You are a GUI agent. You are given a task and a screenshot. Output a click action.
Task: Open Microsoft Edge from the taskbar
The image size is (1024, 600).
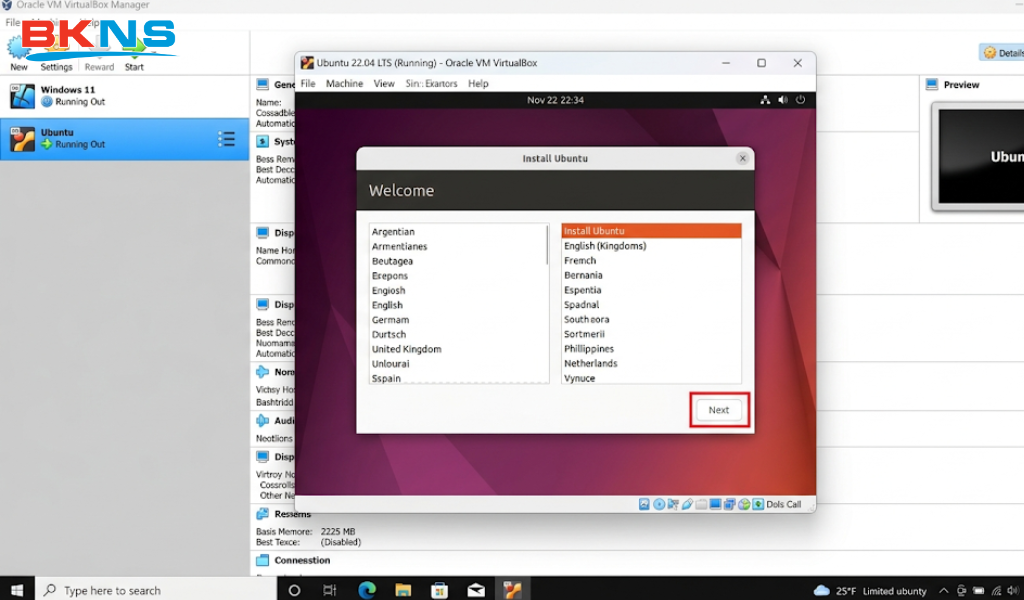(366, 590)
